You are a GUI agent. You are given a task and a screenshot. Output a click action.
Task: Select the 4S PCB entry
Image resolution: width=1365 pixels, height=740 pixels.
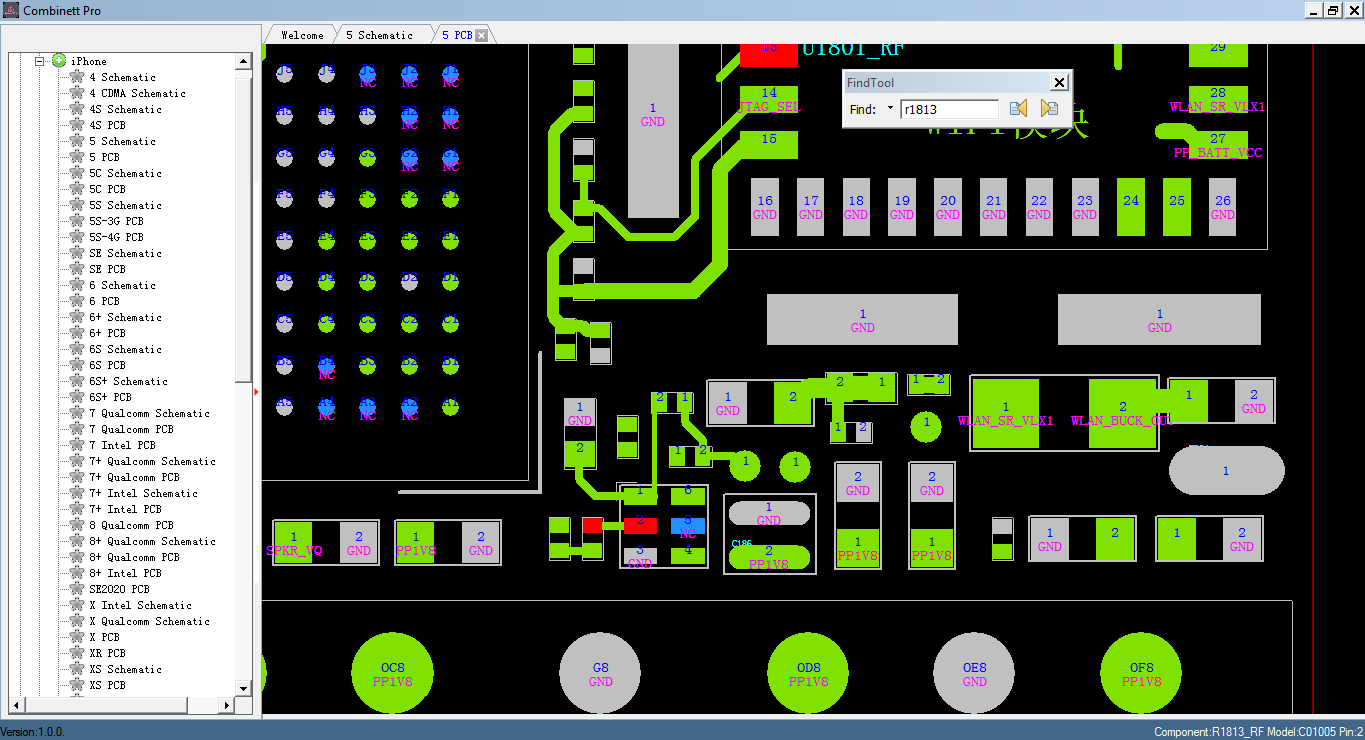point(107,125)
